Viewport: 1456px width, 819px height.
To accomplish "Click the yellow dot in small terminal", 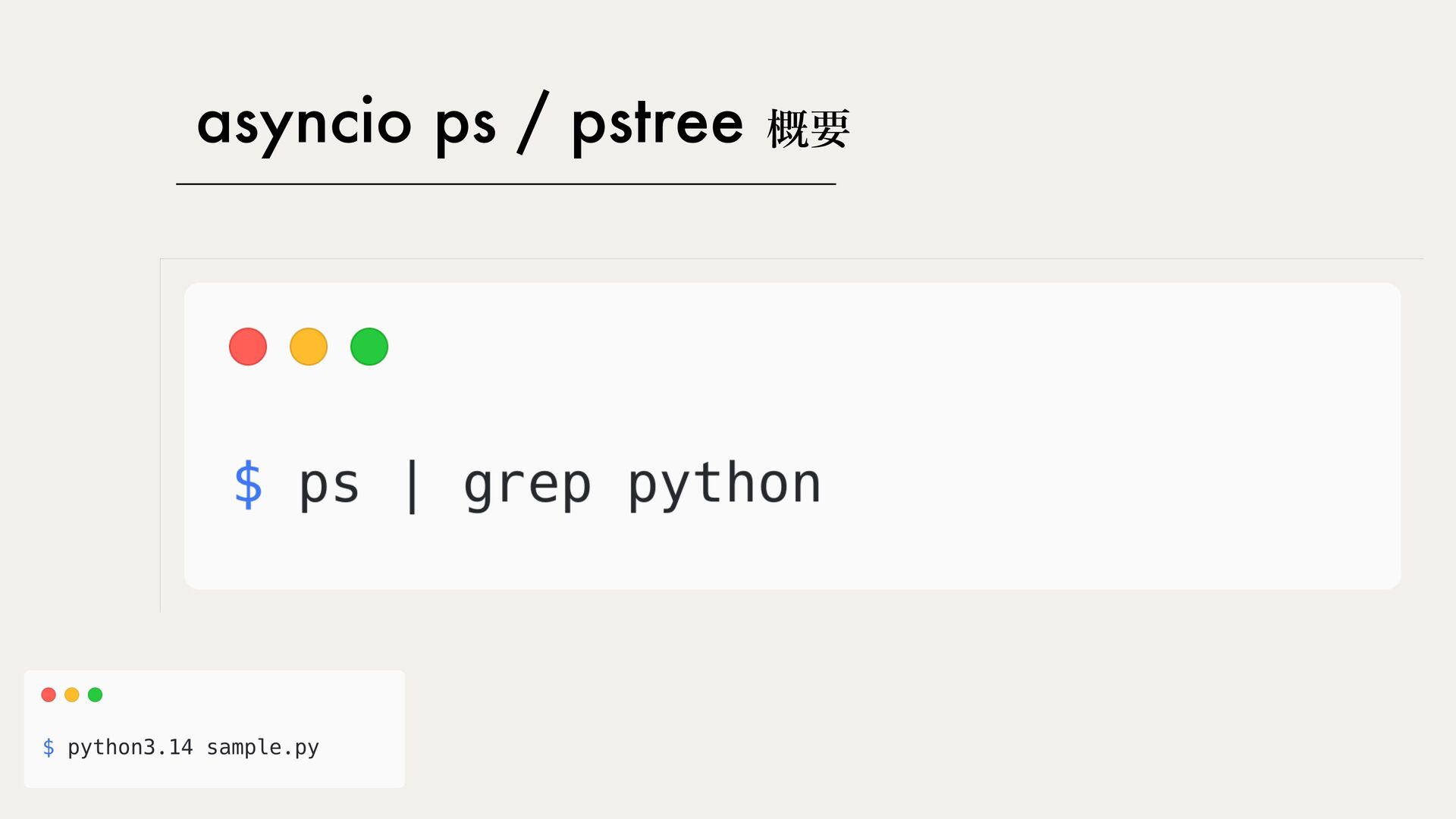I will pos(72,695).
